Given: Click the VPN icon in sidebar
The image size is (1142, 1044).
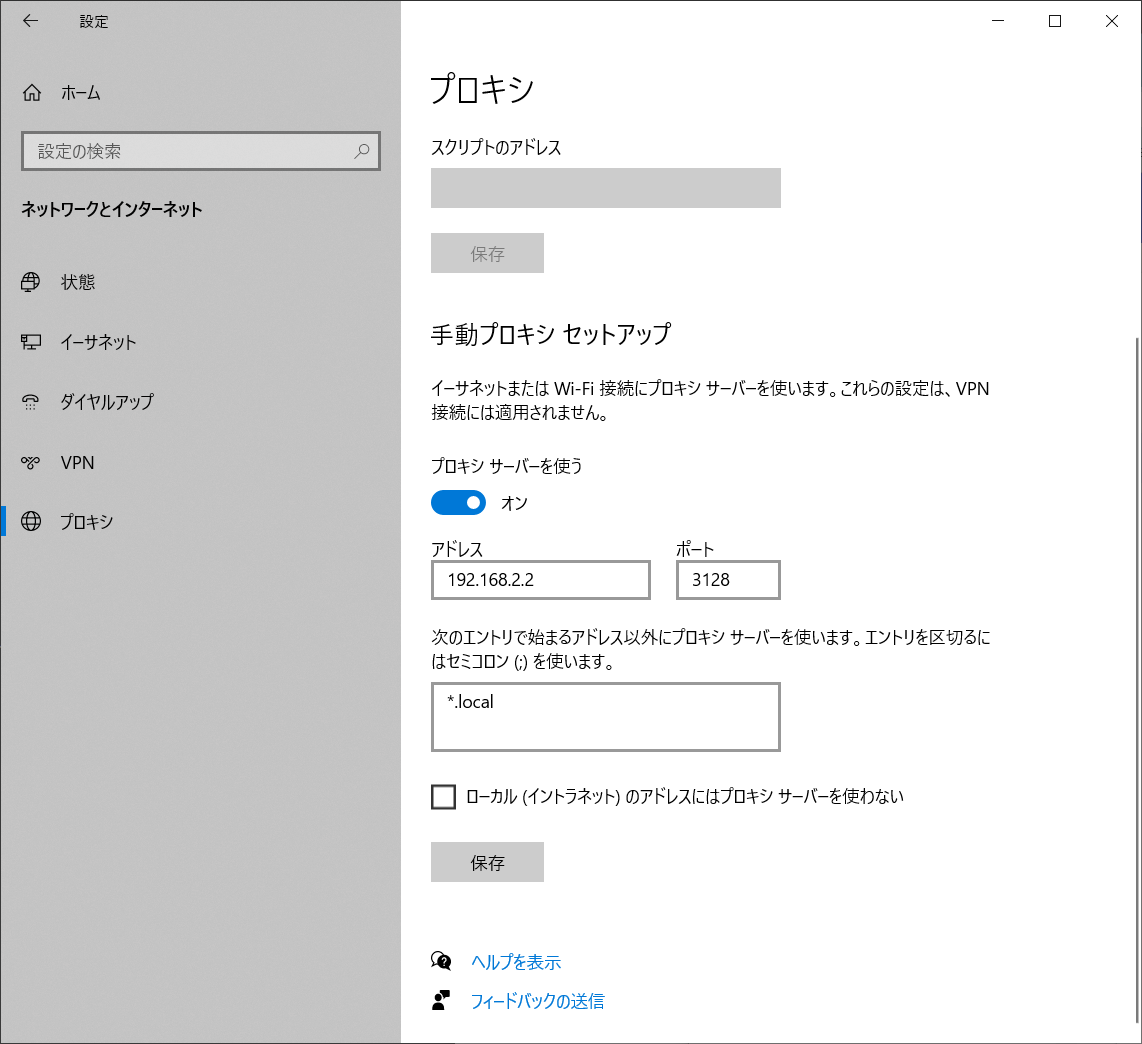Looking at the screenshot, I should pyautogui.click(x=31, y=462).
